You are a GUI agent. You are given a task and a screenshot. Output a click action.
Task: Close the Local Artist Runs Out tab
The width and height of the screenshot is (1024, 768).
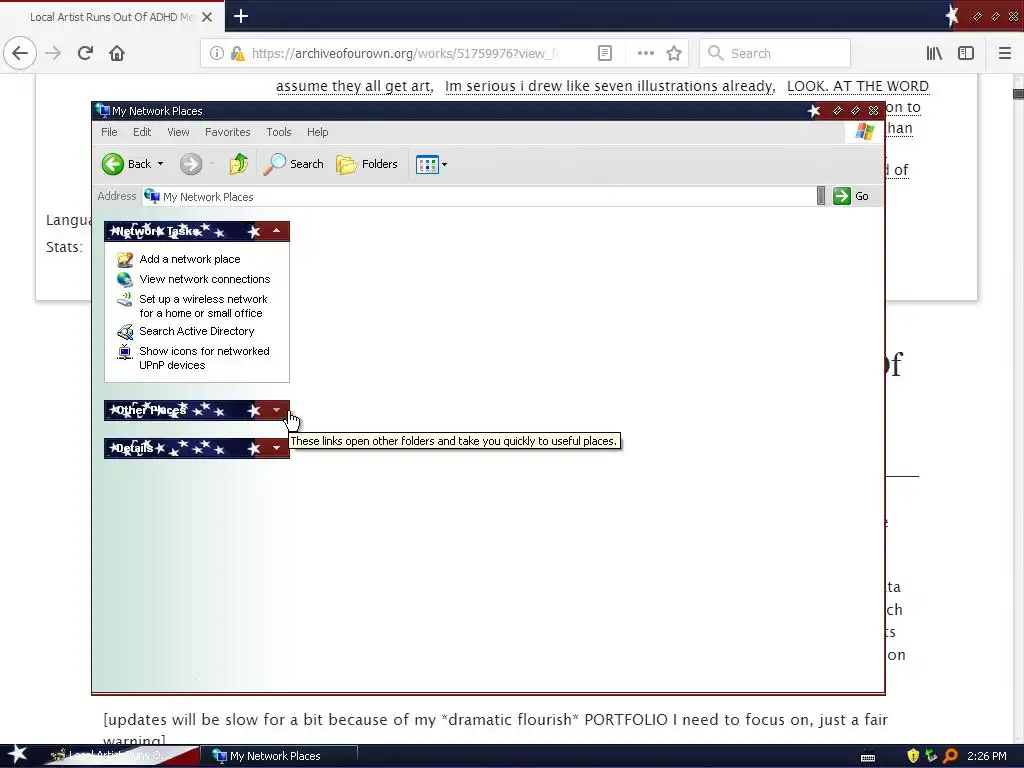pyautogui.click(x=207, y=17)
